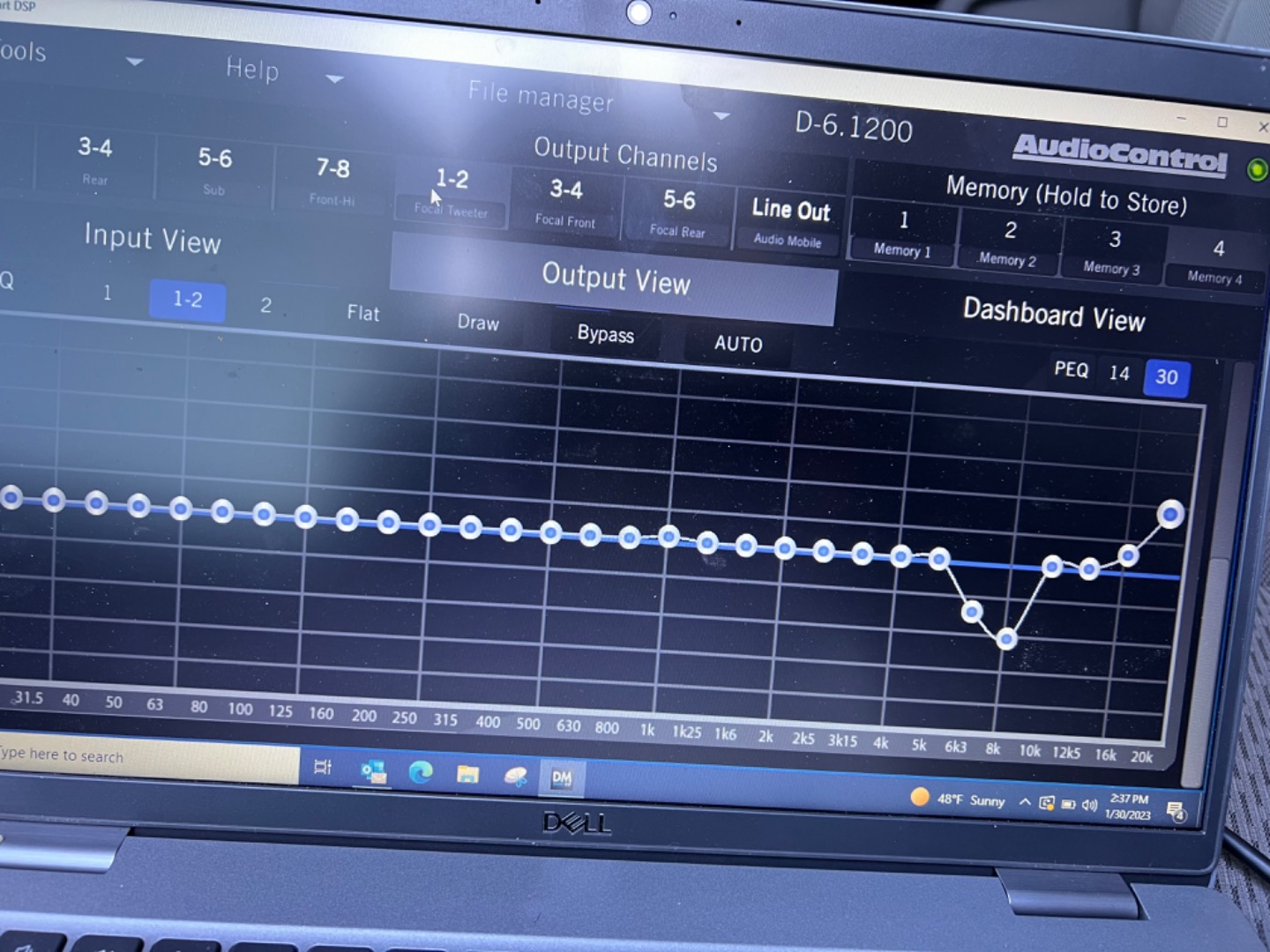
Task: Open the Snipping Tool taskbar icon
Action: [515, 777]
